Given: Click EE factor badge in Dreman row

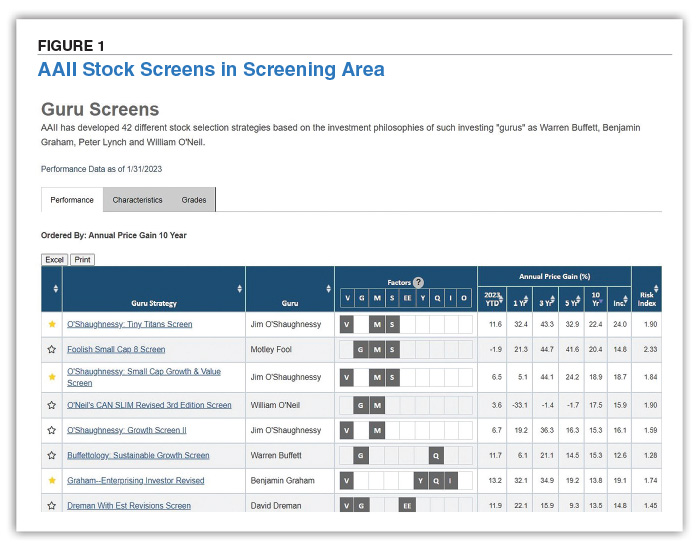Looking at the screenshot, I should tap(407, 506).
